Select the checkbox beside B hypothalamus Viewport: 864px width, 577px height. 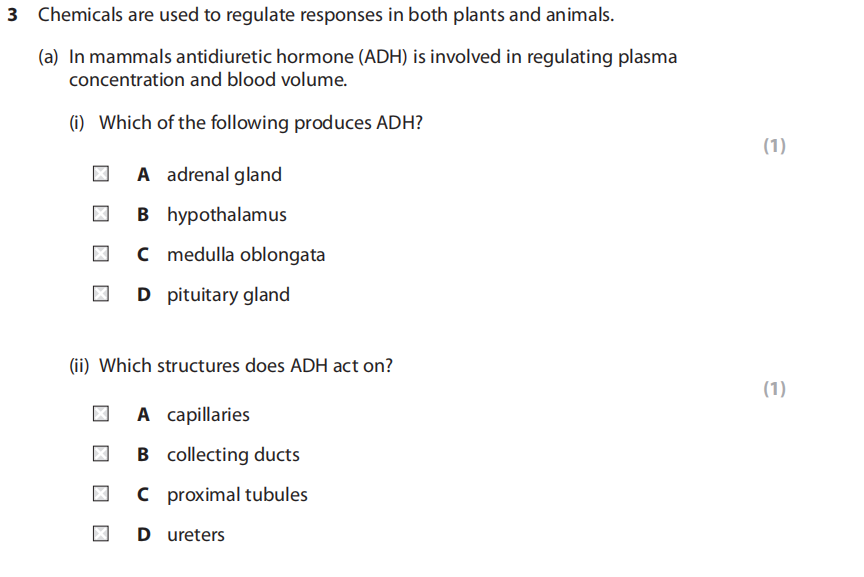(x=101, y=215)
